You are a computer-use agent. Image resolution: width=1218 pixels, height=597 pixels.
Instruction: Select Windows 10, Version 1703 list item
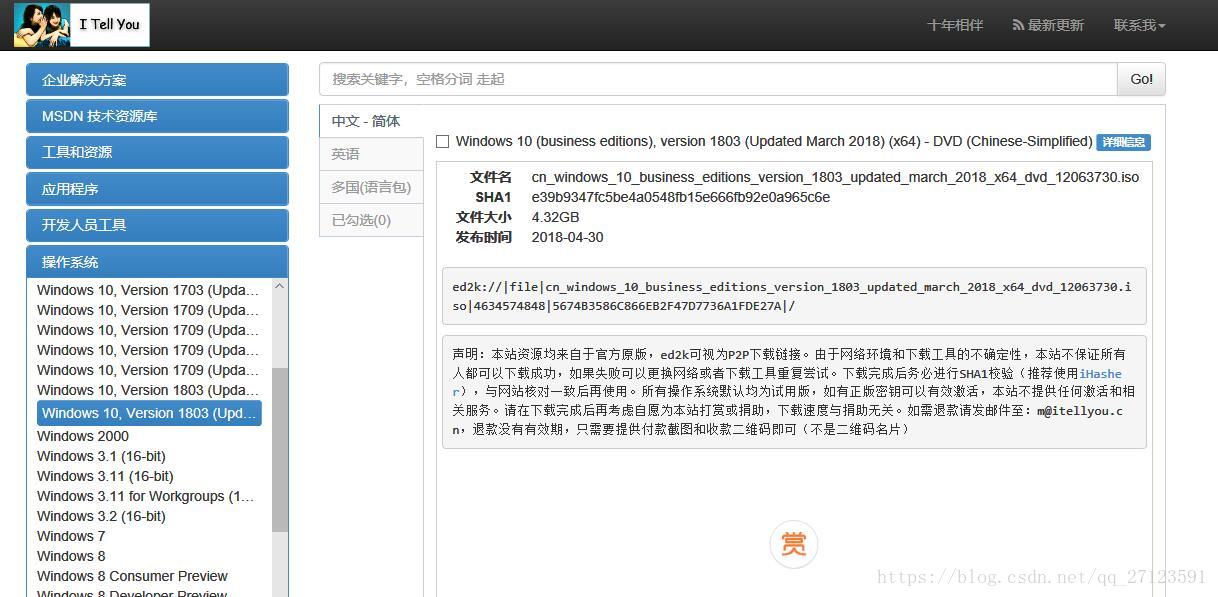pos(148,290)
